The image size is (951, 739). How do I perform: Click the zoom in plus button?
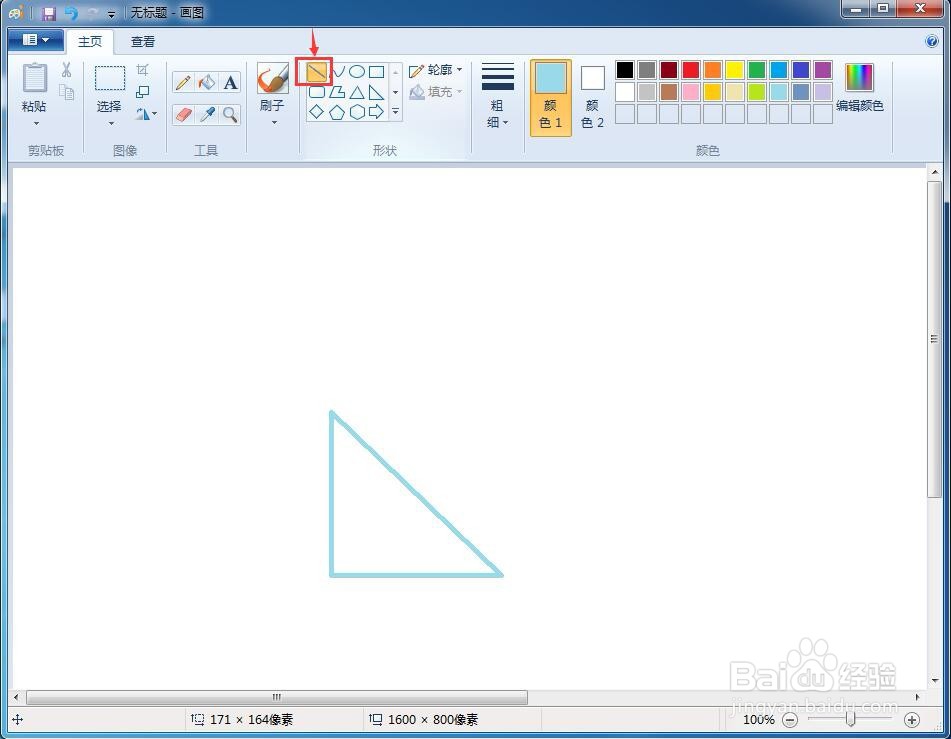coord(912,720)
